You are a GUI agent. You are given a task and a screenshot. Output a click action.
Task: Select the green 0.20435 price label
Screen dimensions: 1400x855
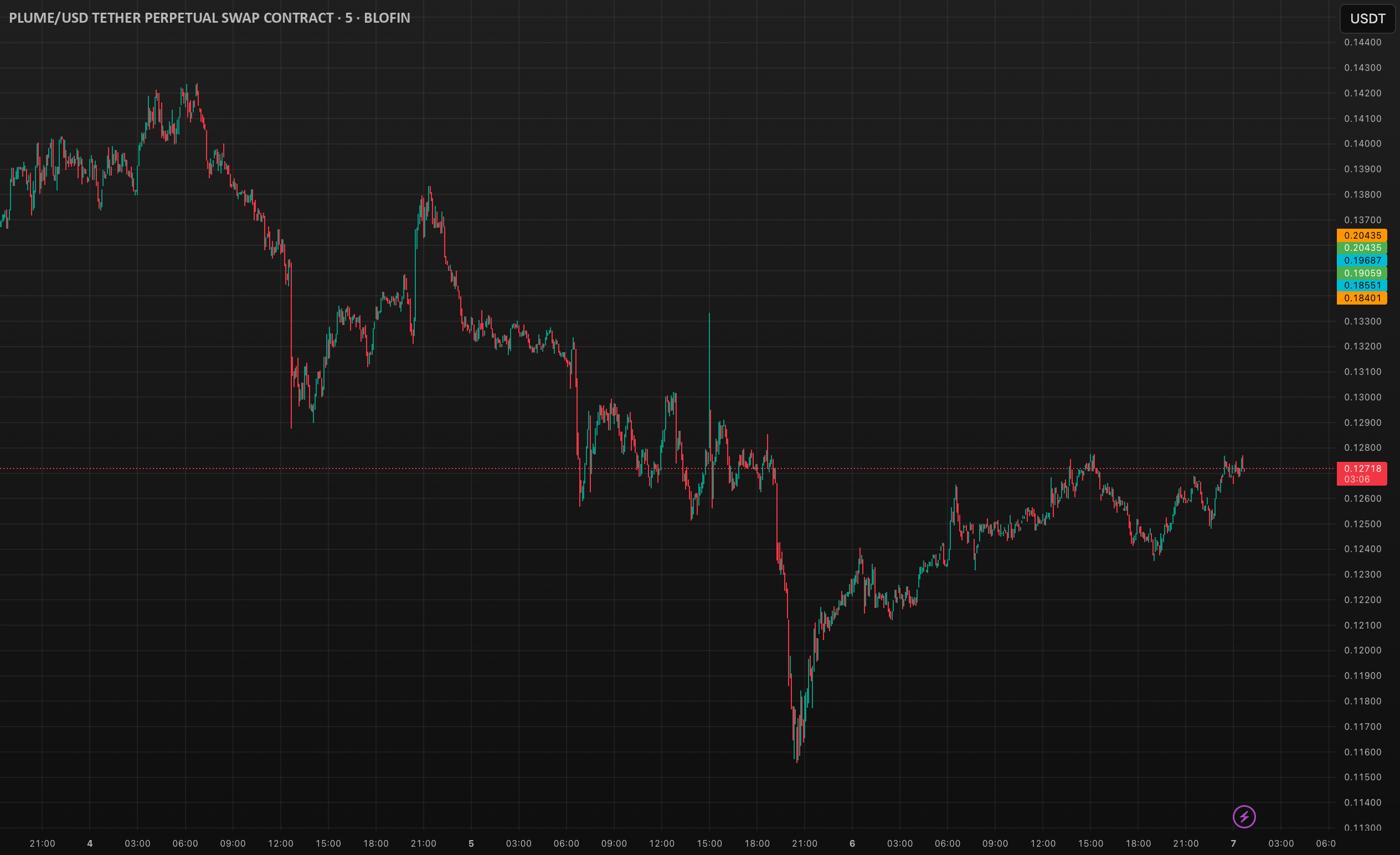pyautogui.click(x=1361, y=248)
